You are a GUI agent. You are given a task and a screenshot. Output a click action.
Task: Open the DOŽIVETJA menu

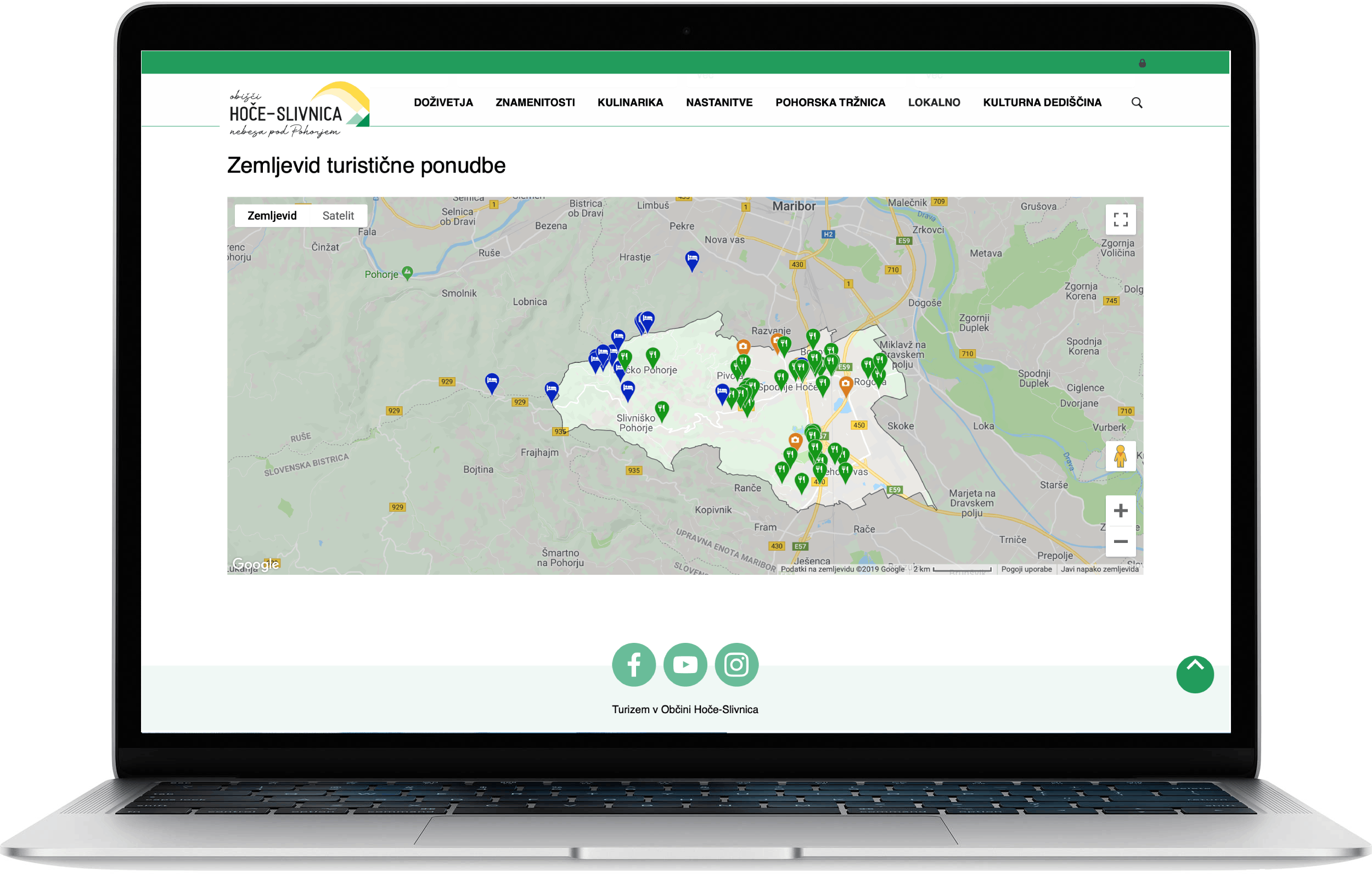point(443,103)
